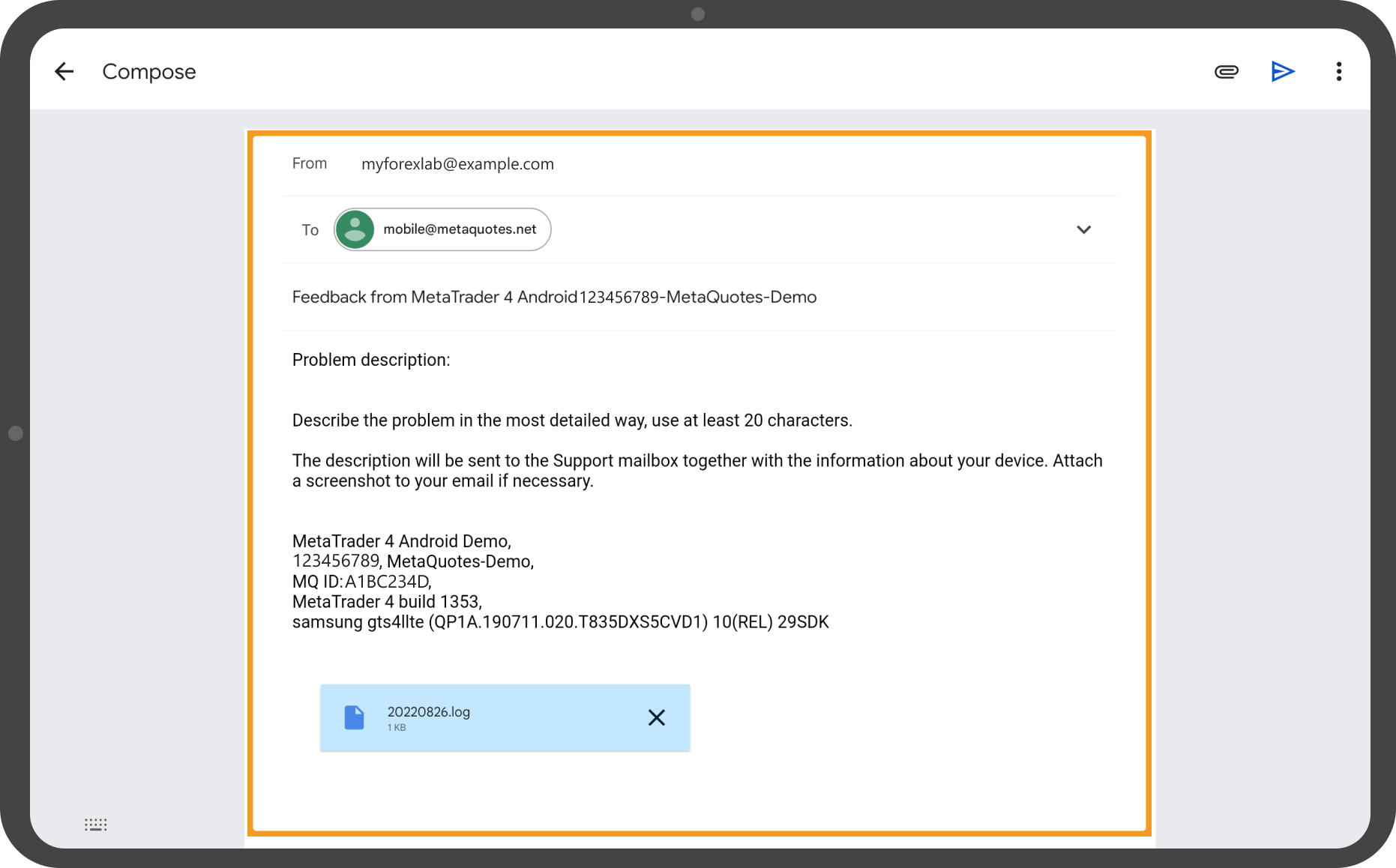The height and width of the screenshot is (868, 1396).
Task: Edit the Feedback from MetaTrader subject line
Action: pos(553,298)
